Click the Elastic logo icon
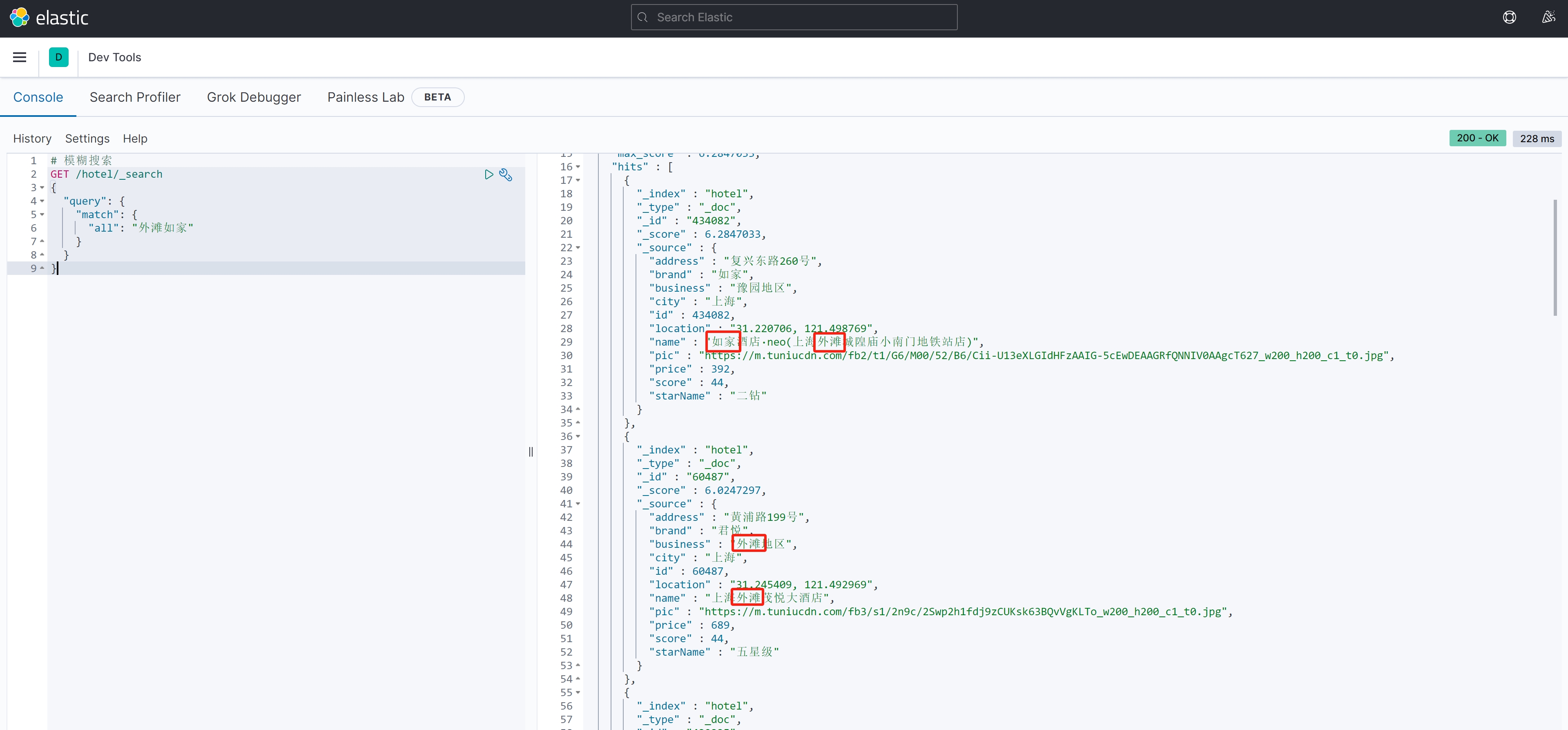 point(20,17)
